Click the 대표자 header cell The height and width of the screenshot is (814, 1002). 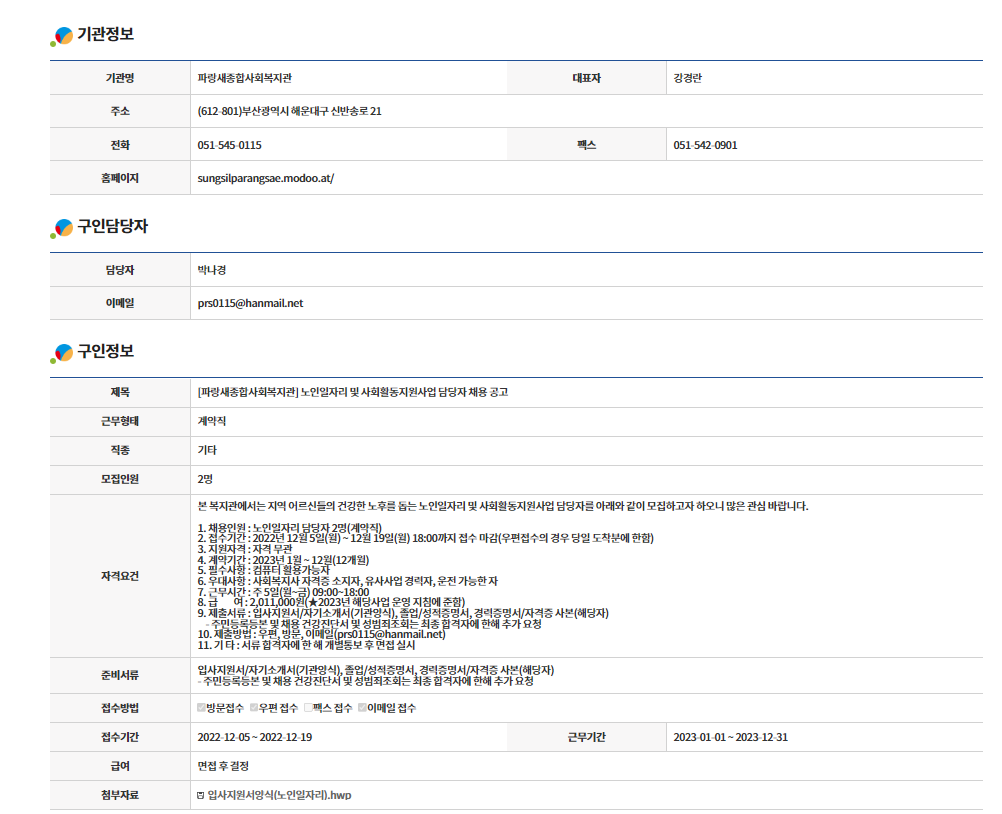587,78
